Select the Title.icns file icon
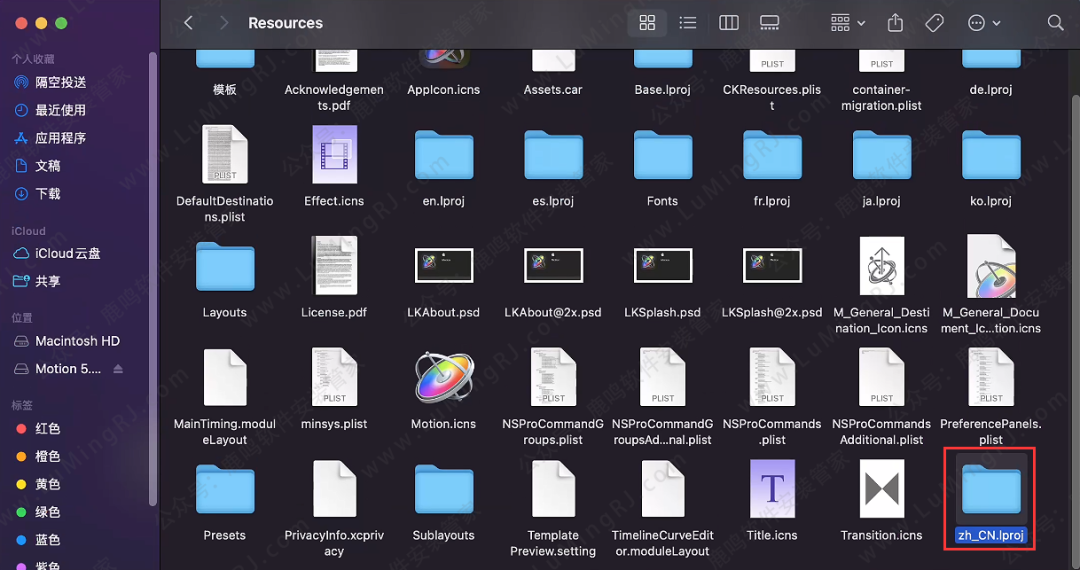Viewport: 1080px width, 570px height. 772,489
